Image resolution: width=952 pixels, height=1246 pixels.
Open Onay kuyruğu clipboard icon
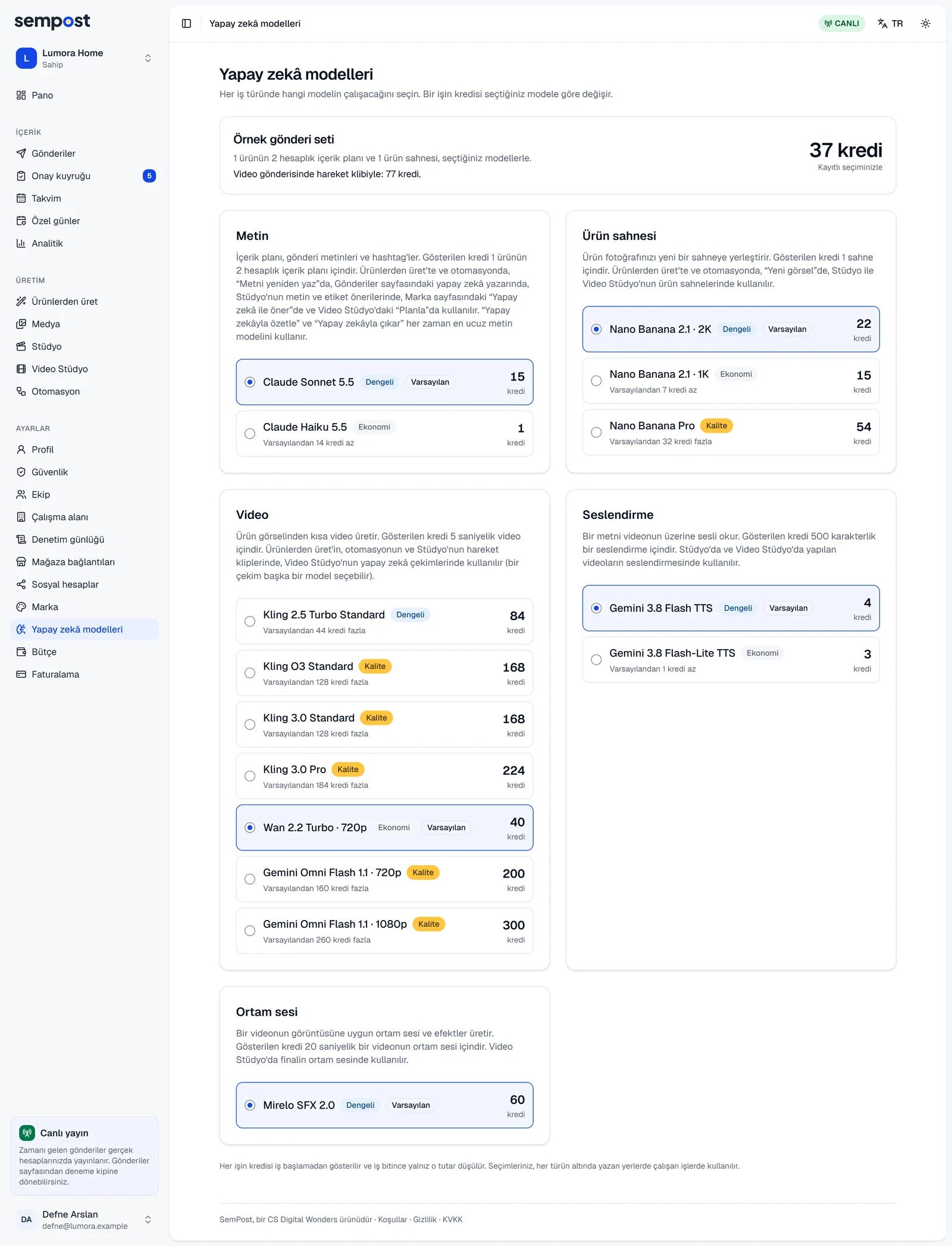[21, 176]
